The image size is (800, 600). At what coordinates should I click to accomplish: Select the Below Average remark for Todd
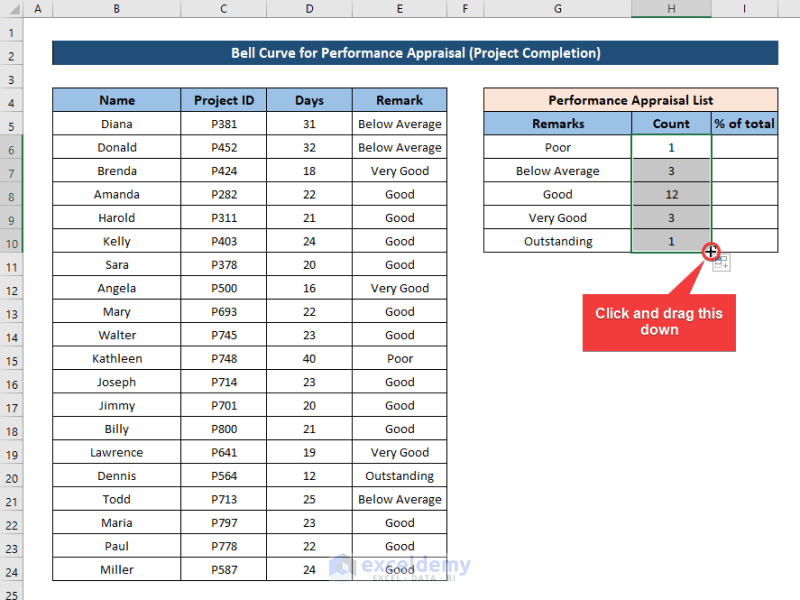pos(399,499)
